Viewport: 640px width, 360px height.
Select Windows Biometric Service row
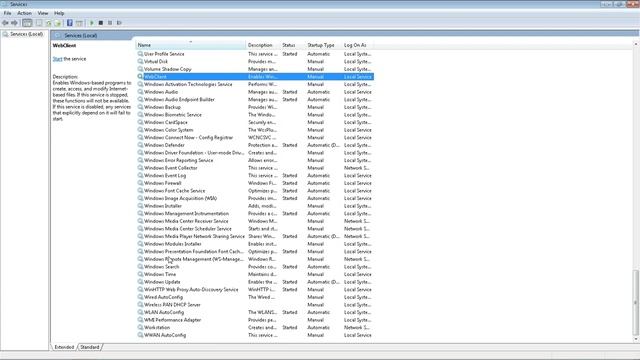pyautogui.click(x=255, y=115)
